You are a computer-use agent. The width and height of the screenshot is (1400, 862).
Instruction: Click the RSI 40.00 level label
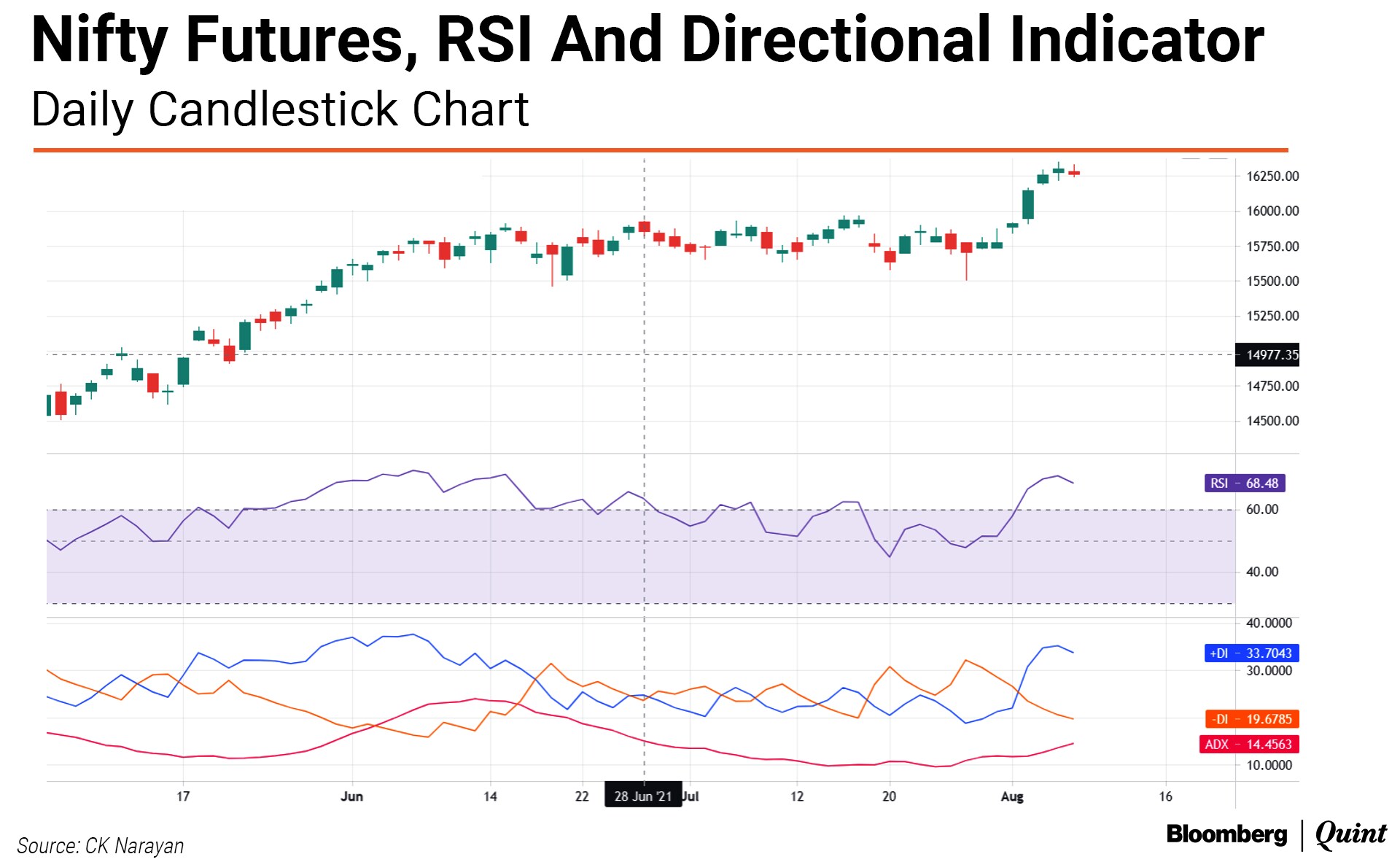pos(1262,572)
